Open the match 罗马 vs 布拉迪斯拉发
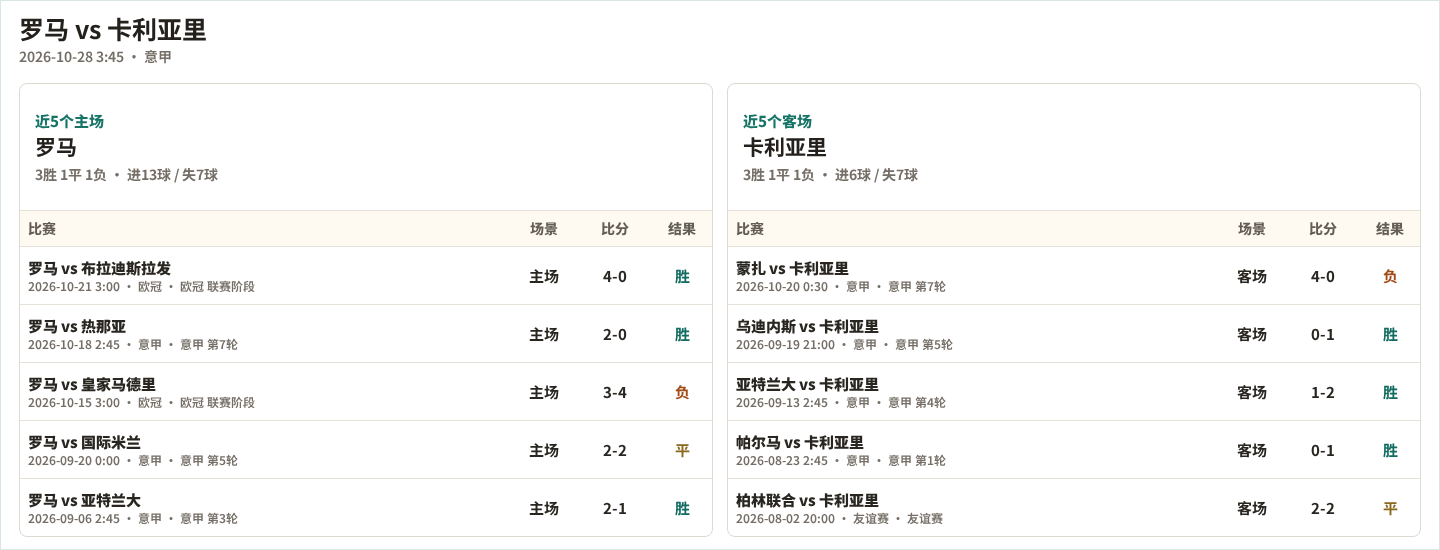1440x550 pixels. [x=99, y=268]
